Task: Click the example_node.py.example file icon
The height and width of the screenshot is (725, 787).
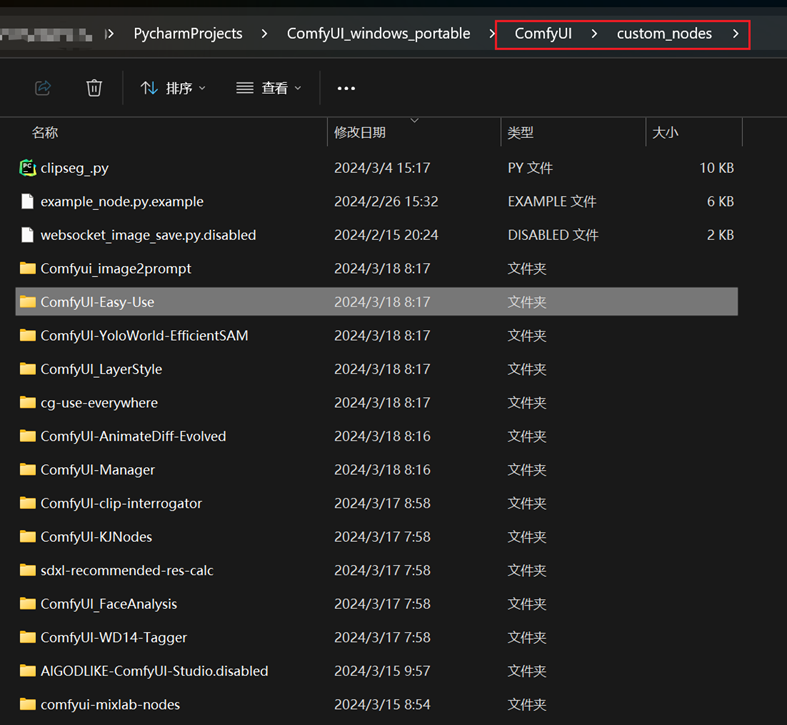Action: tap(28, 202)
